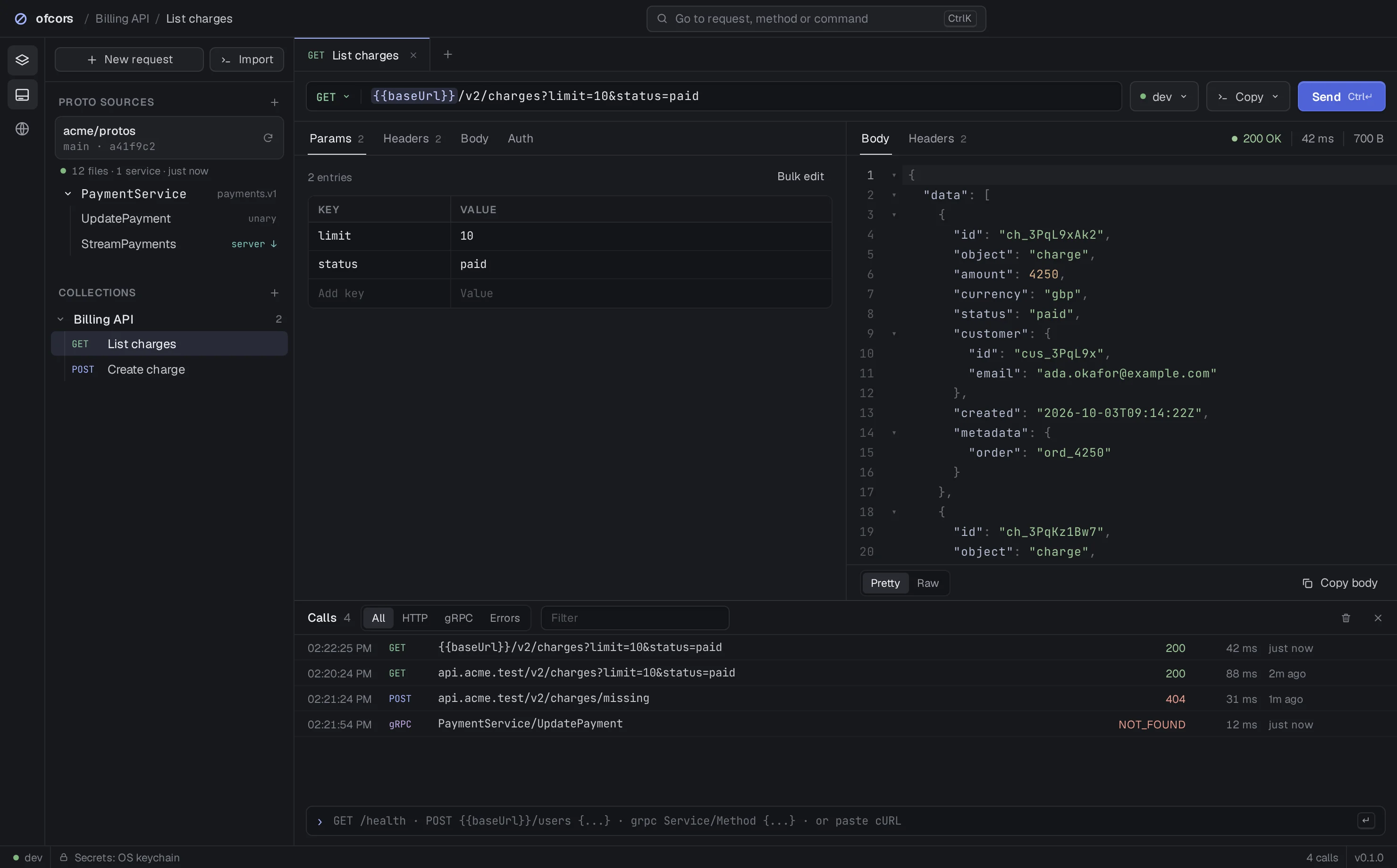Screen dimensions: 1397x868
Task: Close the List charges tab
Action: (413, 55)
